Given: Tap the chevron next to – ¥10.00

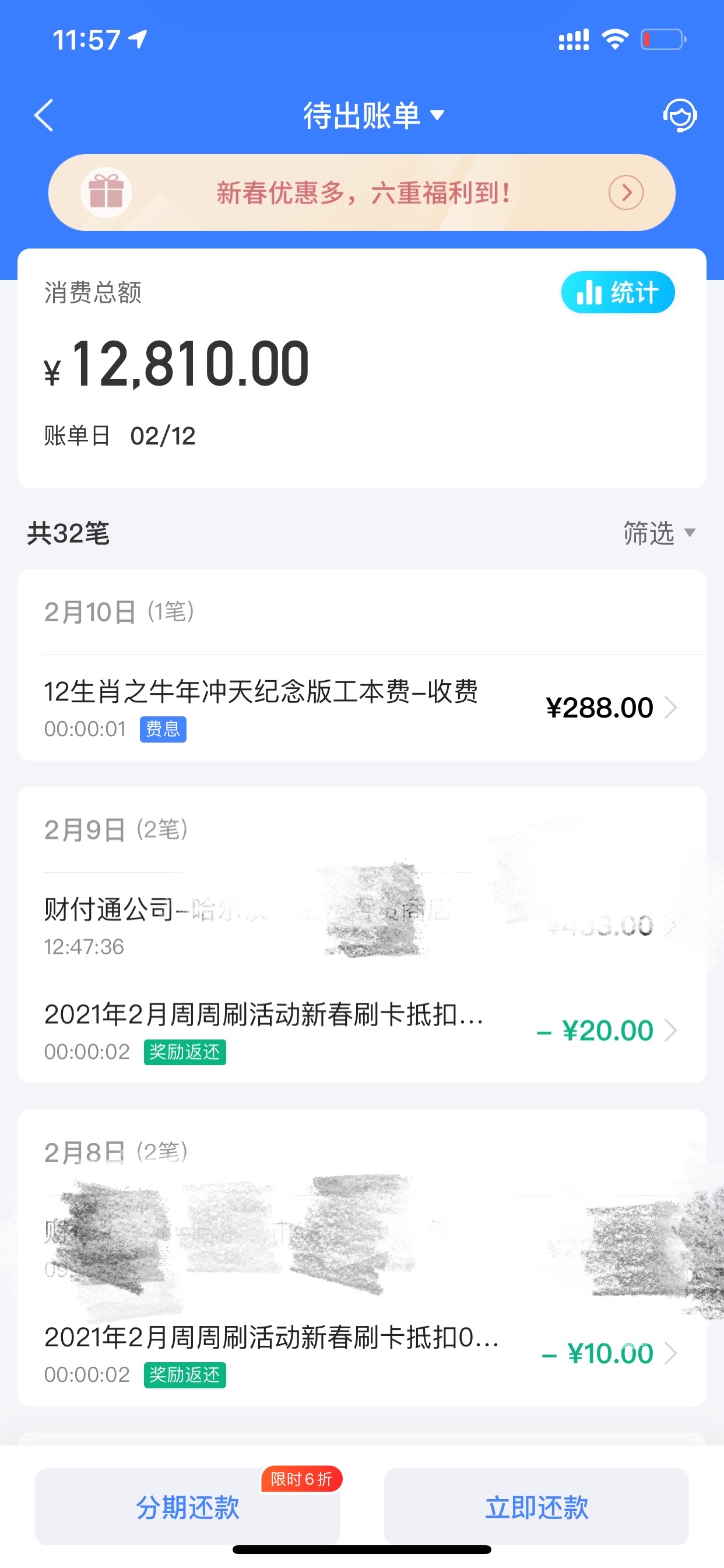Looking at the screenshot, I should (x=670, y=1353).
